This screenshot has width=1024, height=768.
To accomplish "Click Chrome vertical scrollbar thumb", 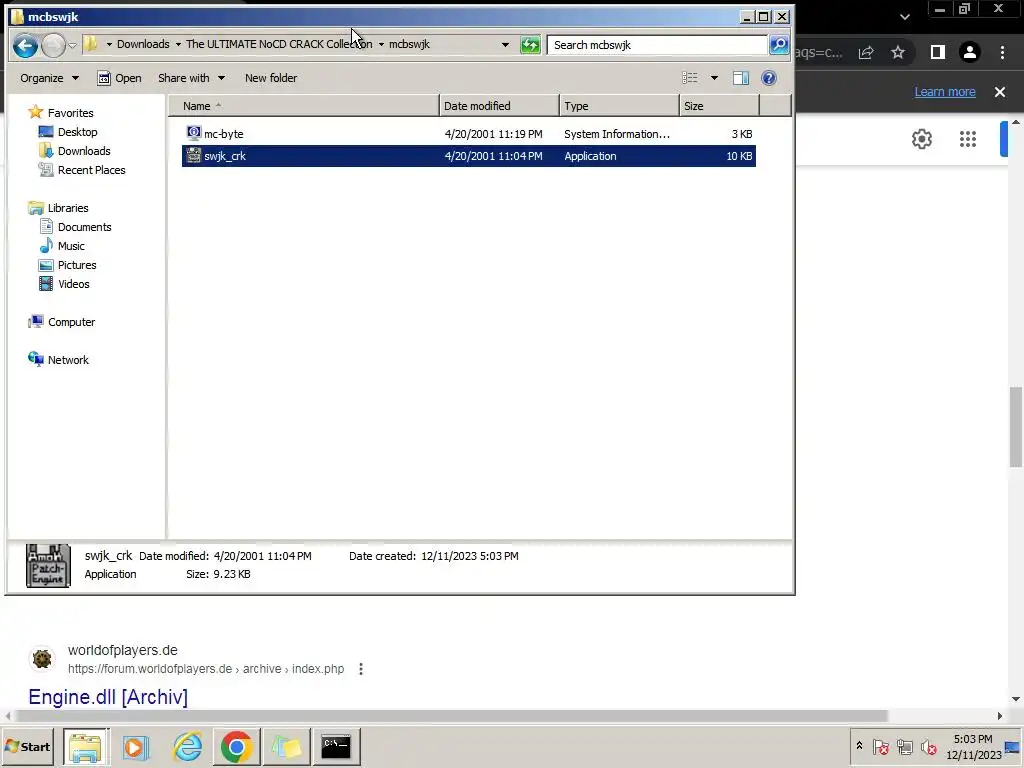I will (1016, 427).
